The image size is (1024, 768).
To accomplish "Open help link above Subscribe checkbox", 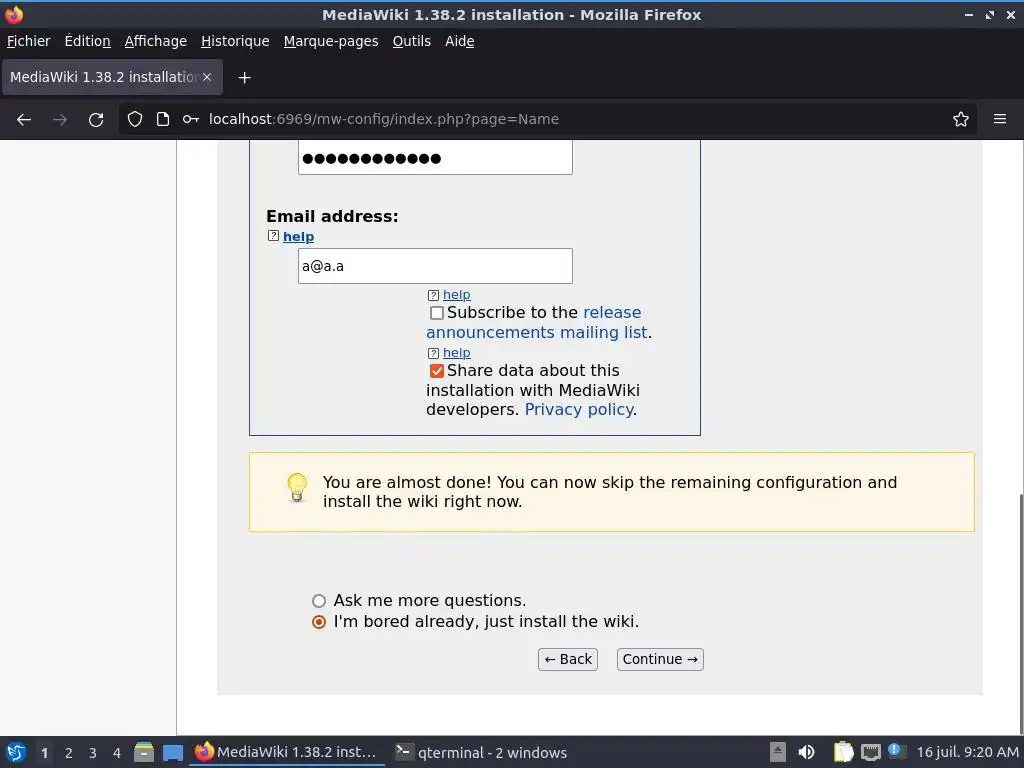I will click(456, 295).
